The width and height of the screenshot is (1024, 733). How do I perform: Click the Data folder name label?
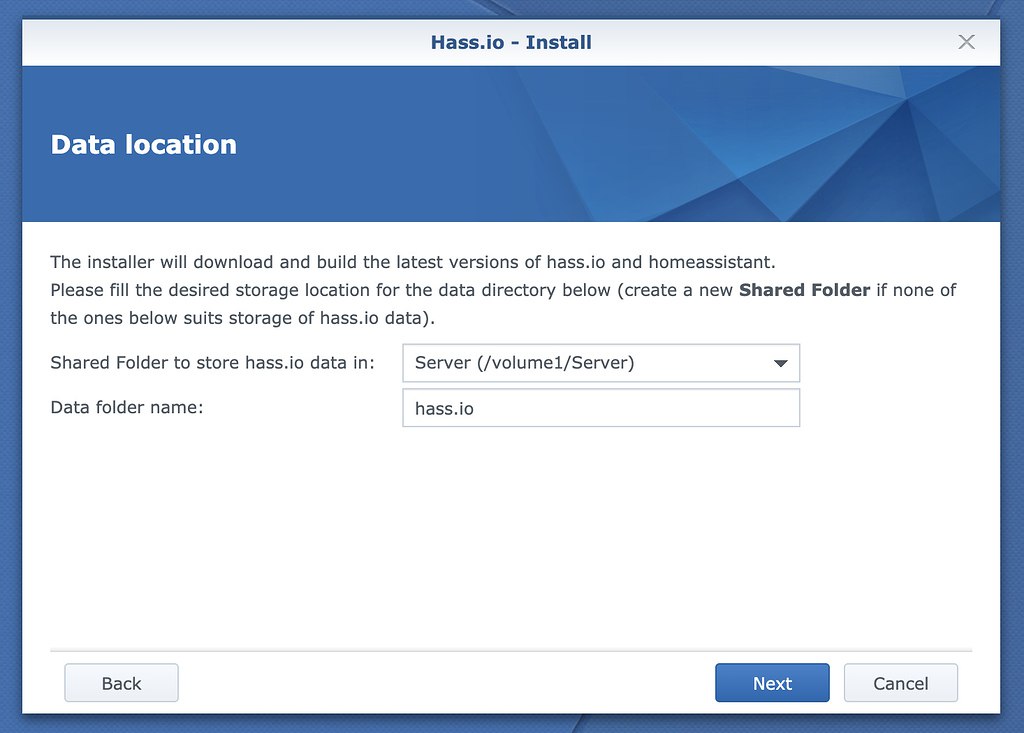[x=127, y=407]
